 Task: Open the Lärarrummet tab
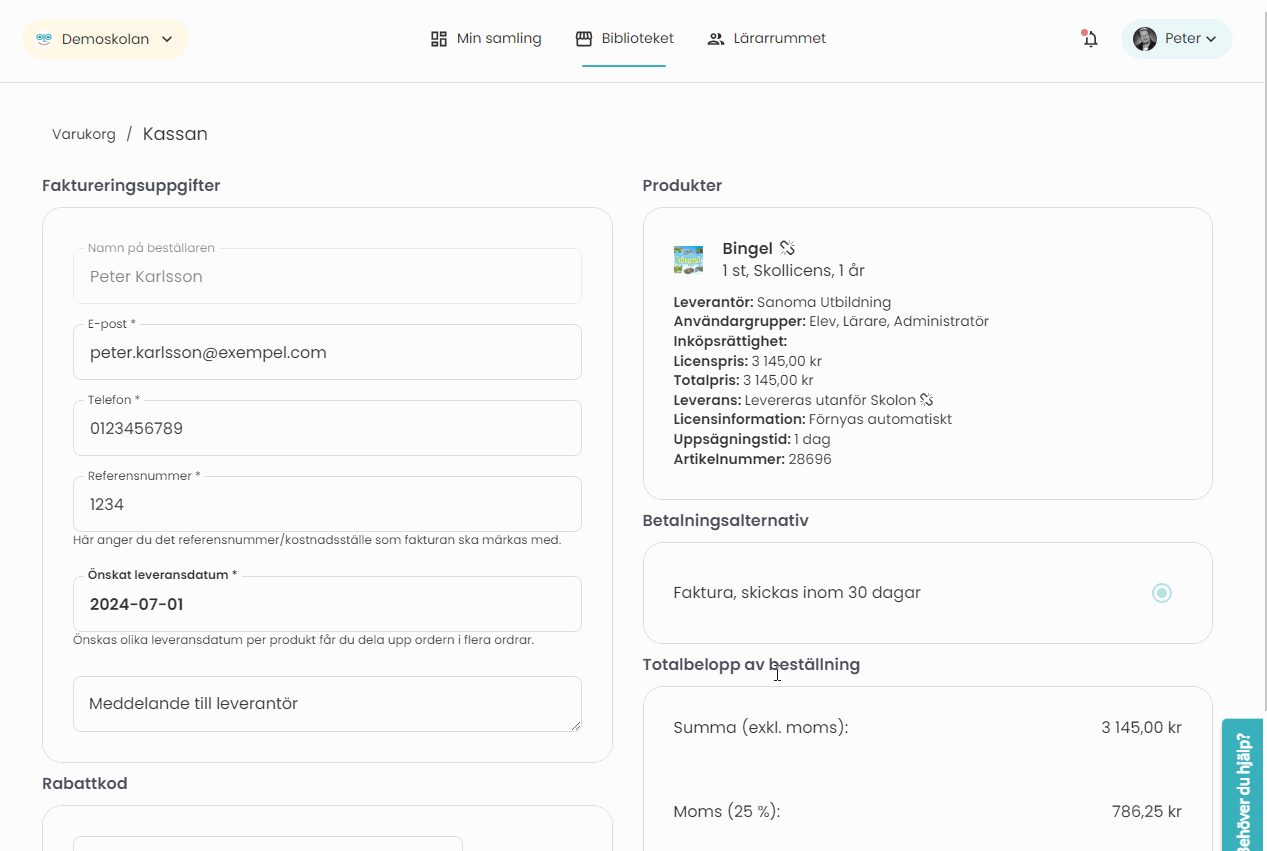766,39
